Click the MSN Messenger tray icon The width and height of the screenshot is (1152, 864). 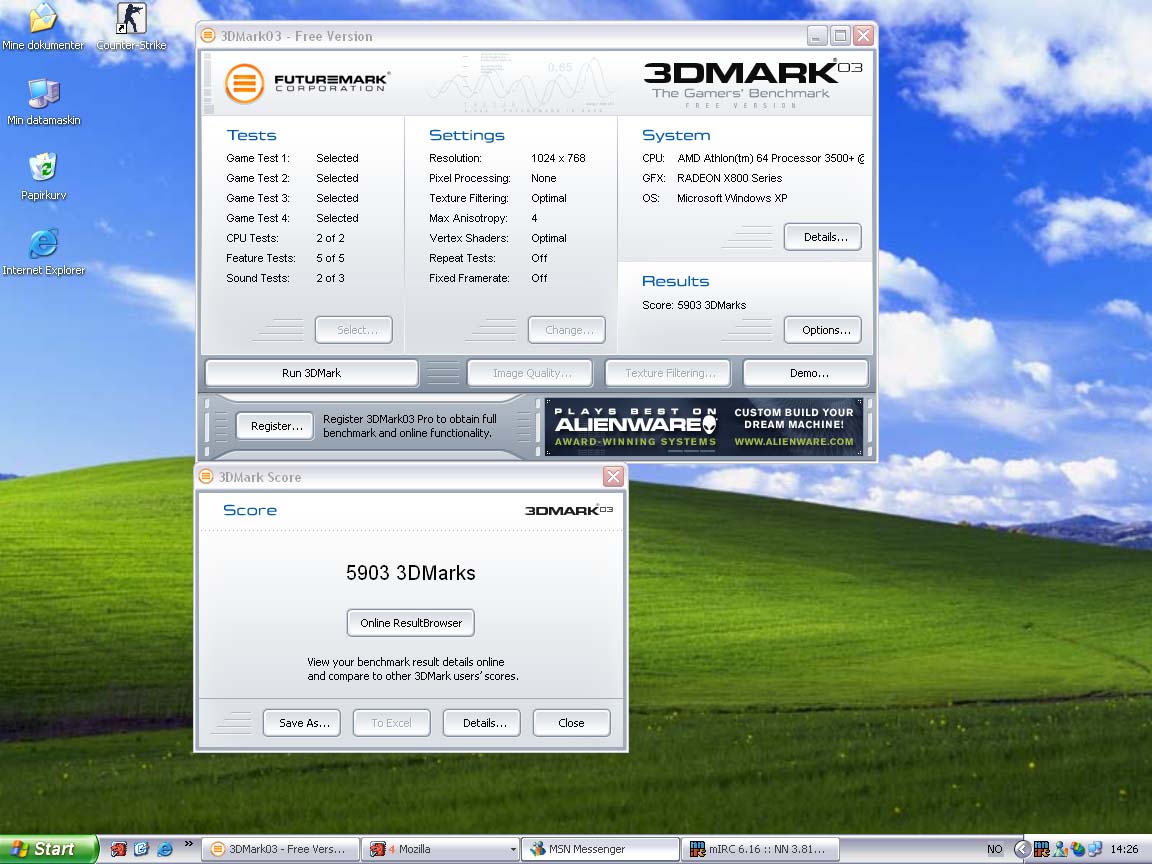pos(1060,849)
